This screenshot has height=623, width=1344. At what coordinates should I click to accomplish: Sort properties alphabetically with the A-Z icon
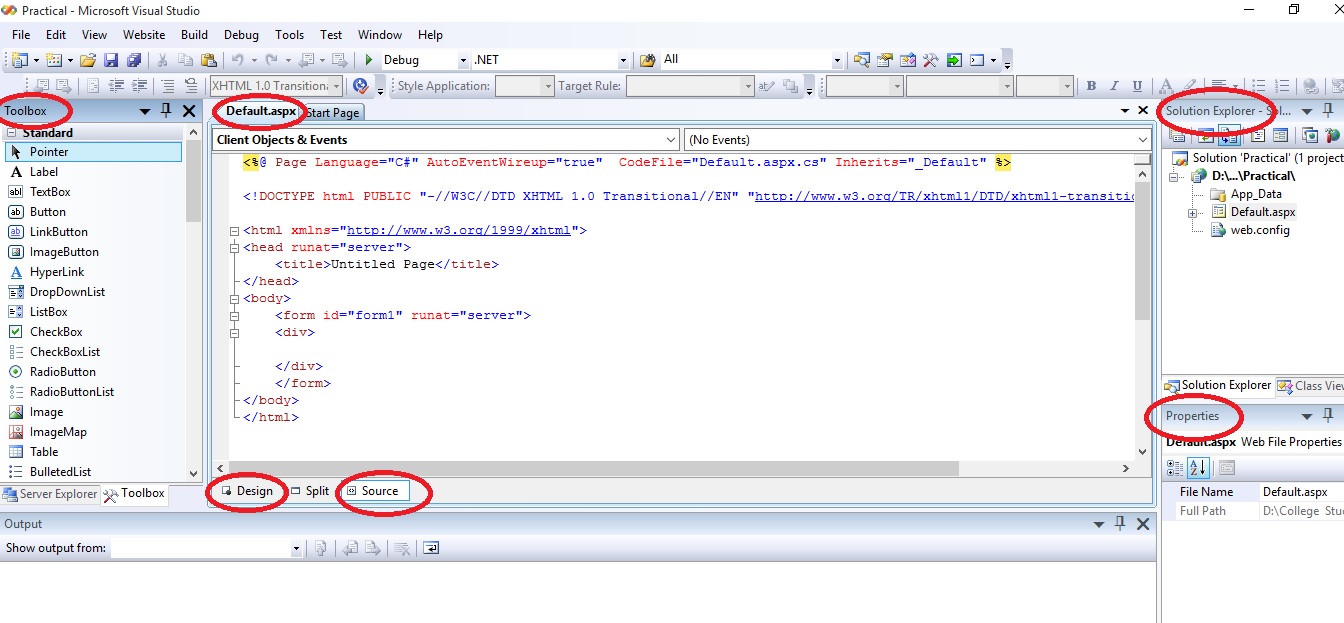pyautogui.click(x=1199, y=468)
